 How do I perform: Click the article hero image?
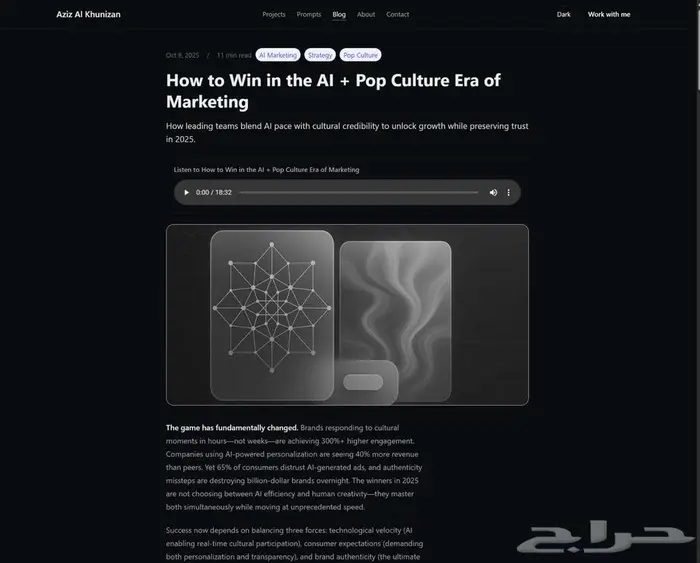[x=347, y=315]
